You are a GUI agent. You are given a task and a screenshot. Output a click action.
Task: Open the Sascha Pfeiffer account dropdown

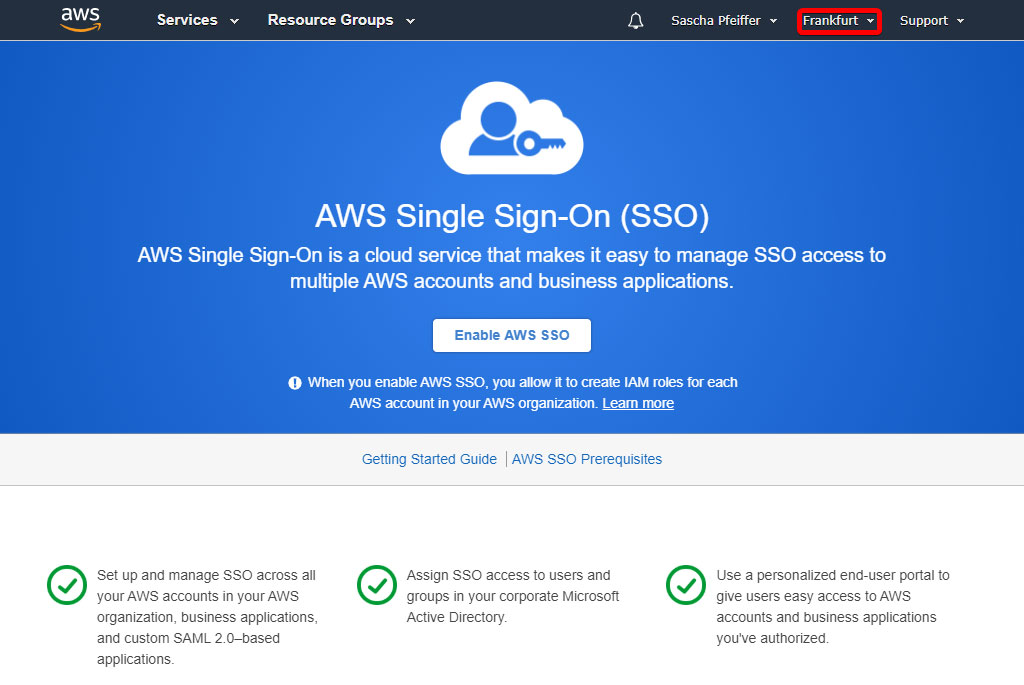click(x=715, y=19)
